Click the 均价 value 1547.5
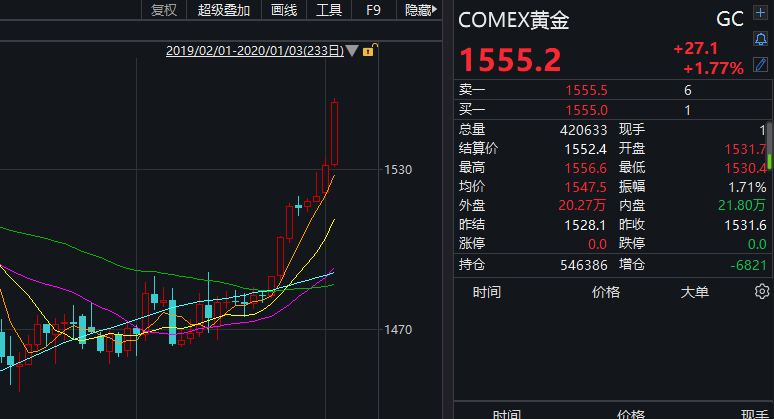The width and height of the screenshot is (774, 419). click(585, 187)
